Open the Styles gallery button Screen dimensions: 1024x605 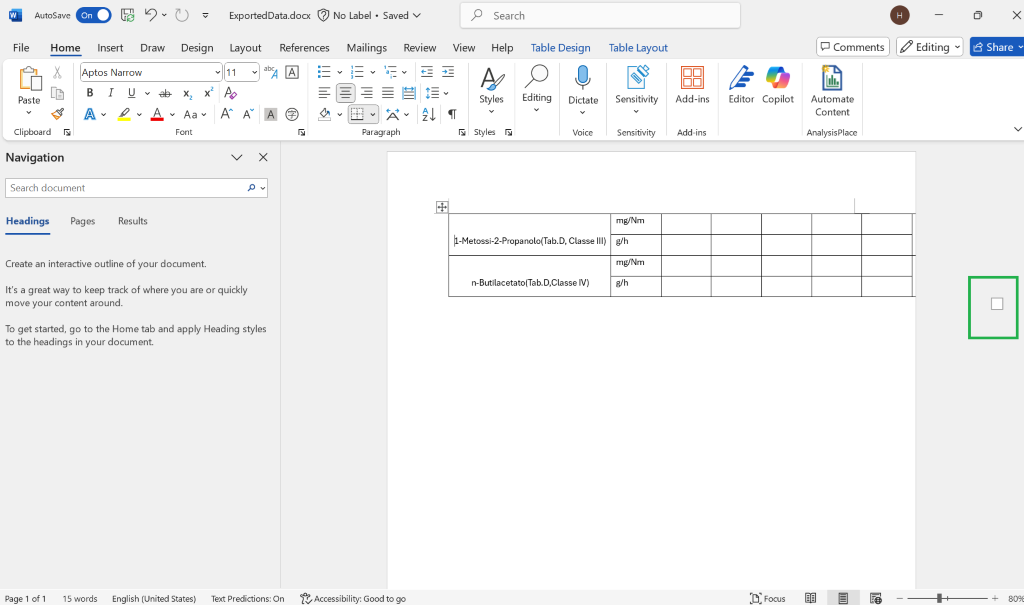[x=491, y=90]
